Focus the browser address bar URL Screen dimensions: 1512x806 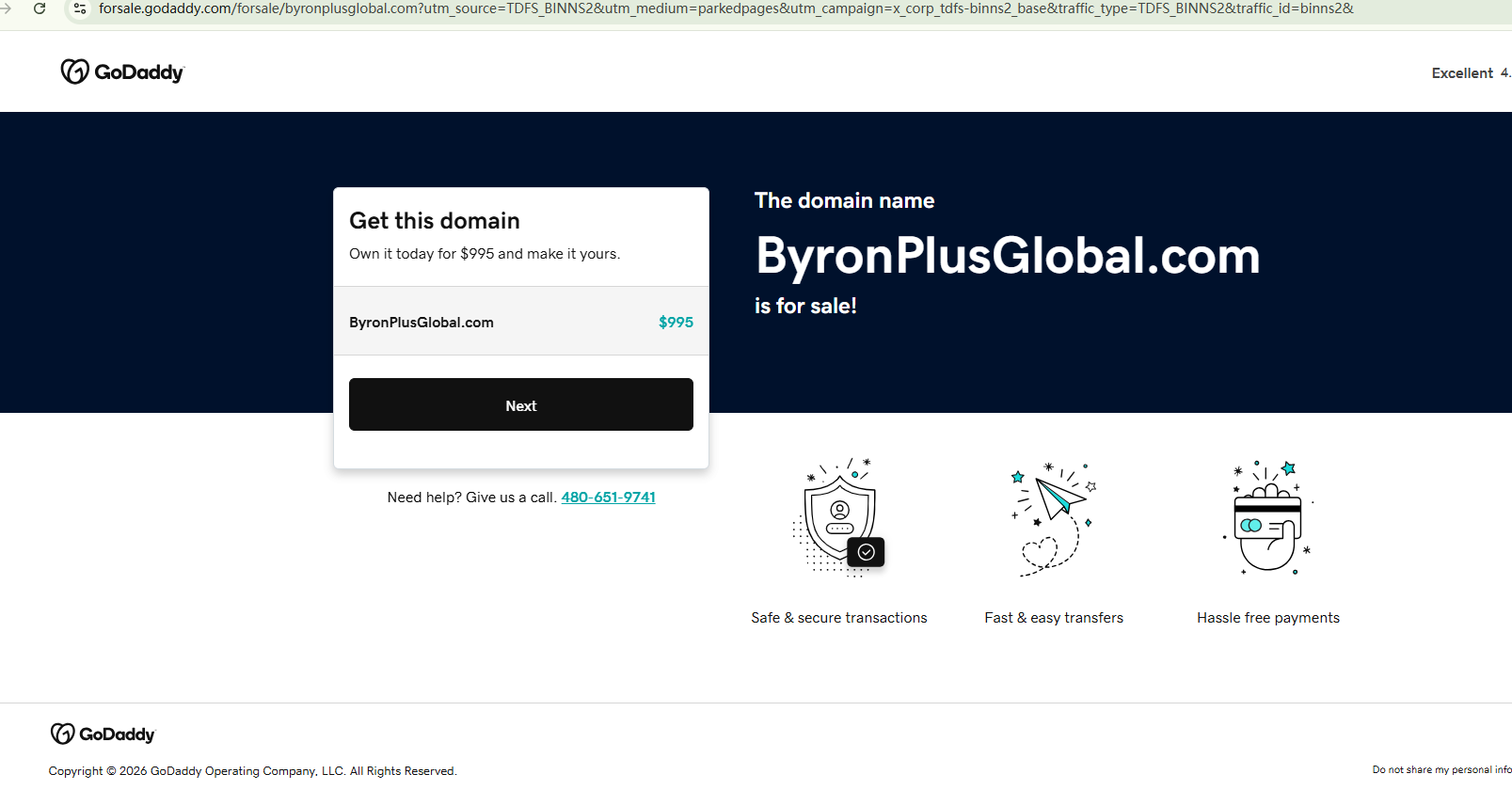725,8
